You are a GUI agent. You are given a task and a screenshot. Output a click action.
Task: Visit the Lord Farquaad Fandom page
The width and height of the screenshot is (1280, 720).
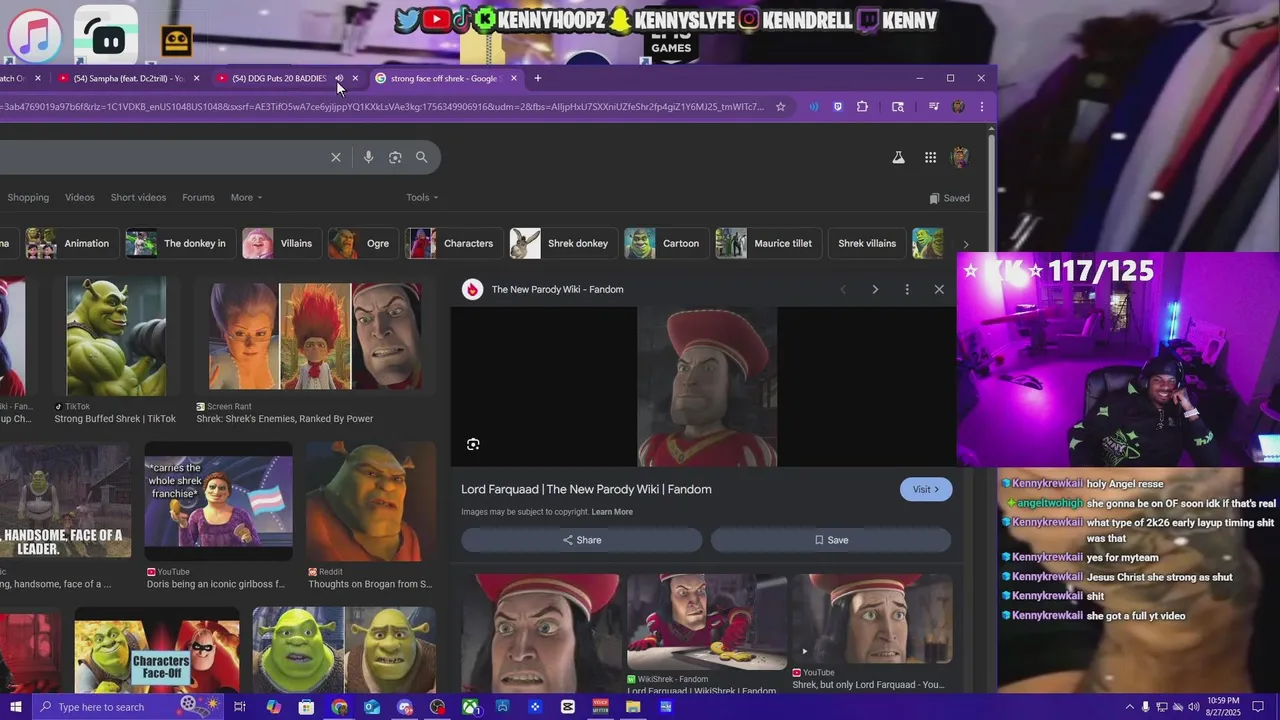point(926,489)
